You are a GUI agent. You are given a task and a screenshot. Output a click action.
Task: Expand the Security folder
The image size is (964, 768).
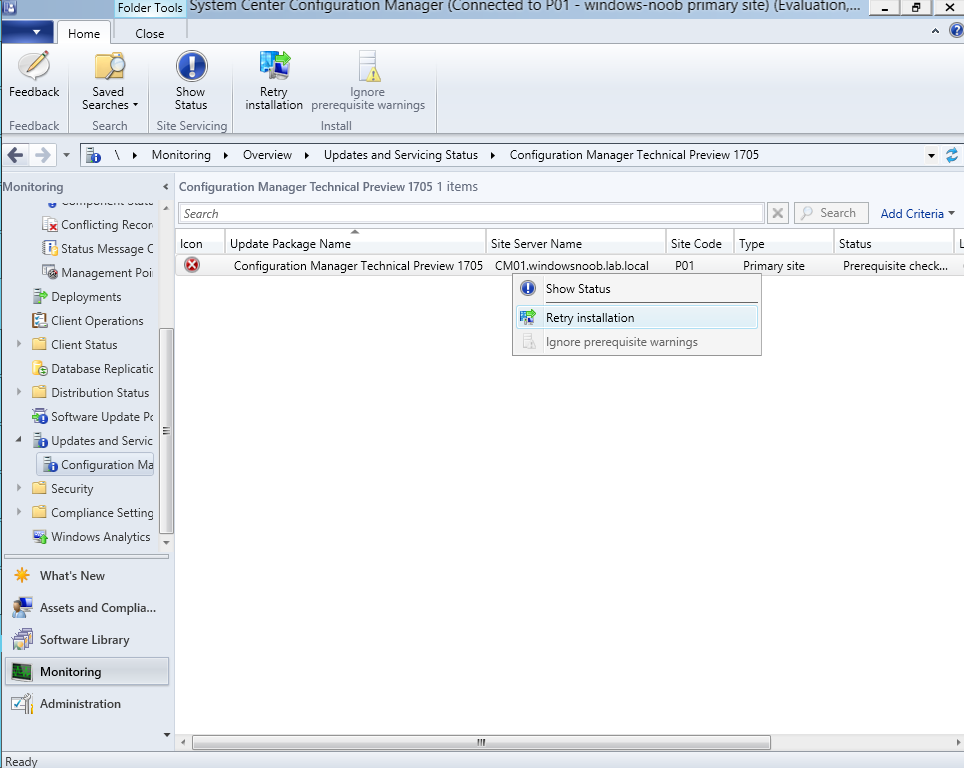pyautogui.click(x=18, y=488)
